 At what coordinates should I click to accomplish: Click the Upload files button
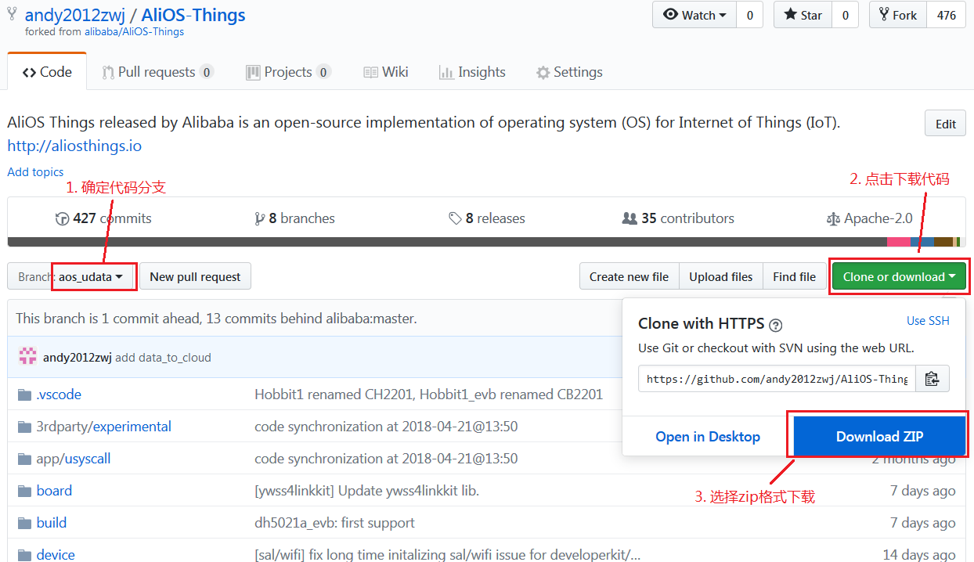pyautogui.click(x=721, y=276)
